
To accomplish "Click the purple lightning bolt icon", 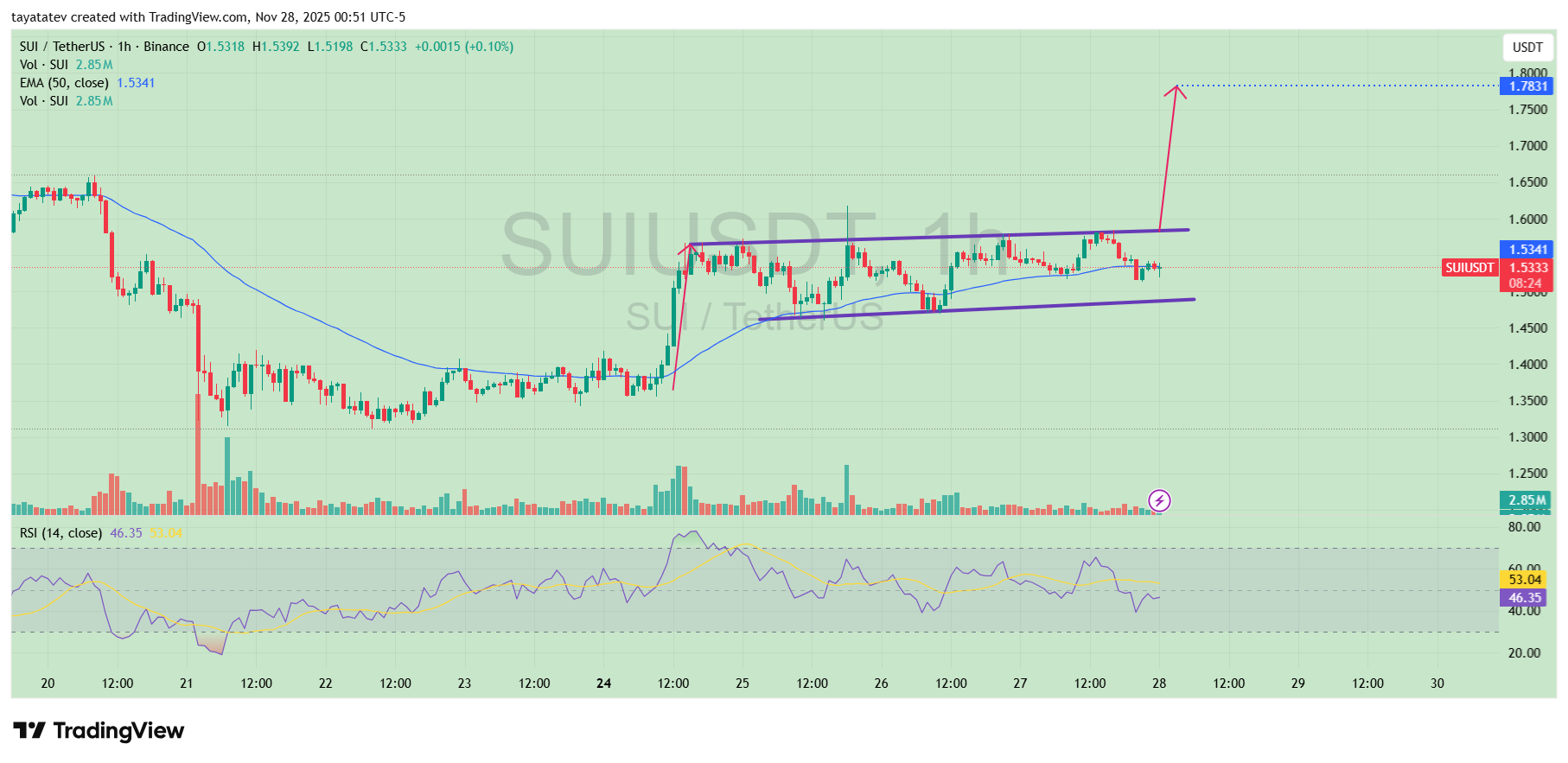I will [1158, 500].
